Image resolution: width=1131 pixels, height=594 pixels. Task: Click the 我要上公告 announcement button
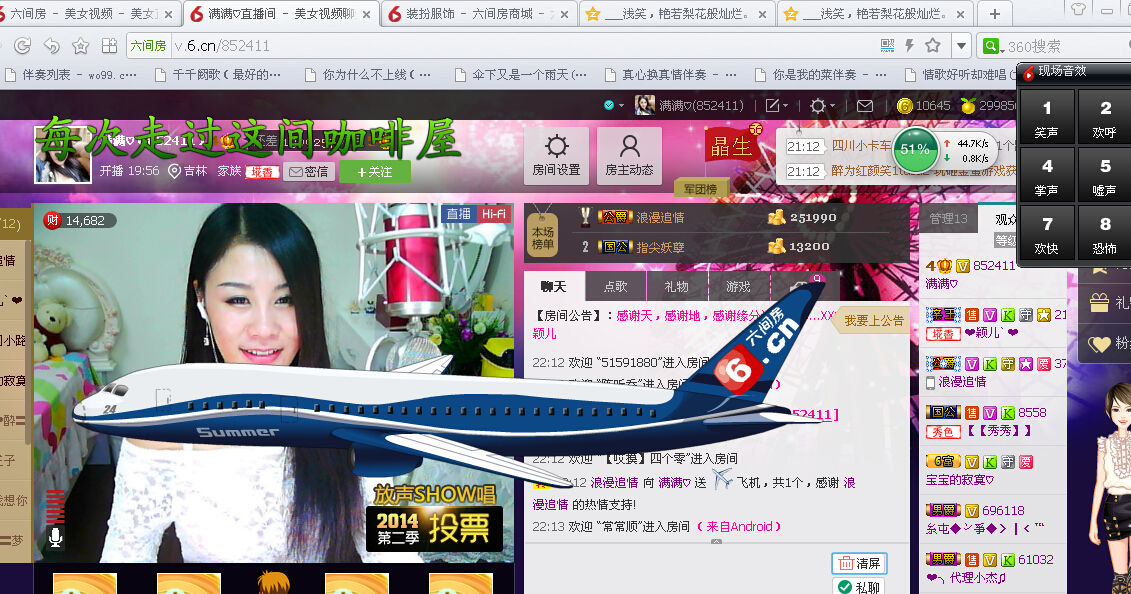(x=873, y=321)
